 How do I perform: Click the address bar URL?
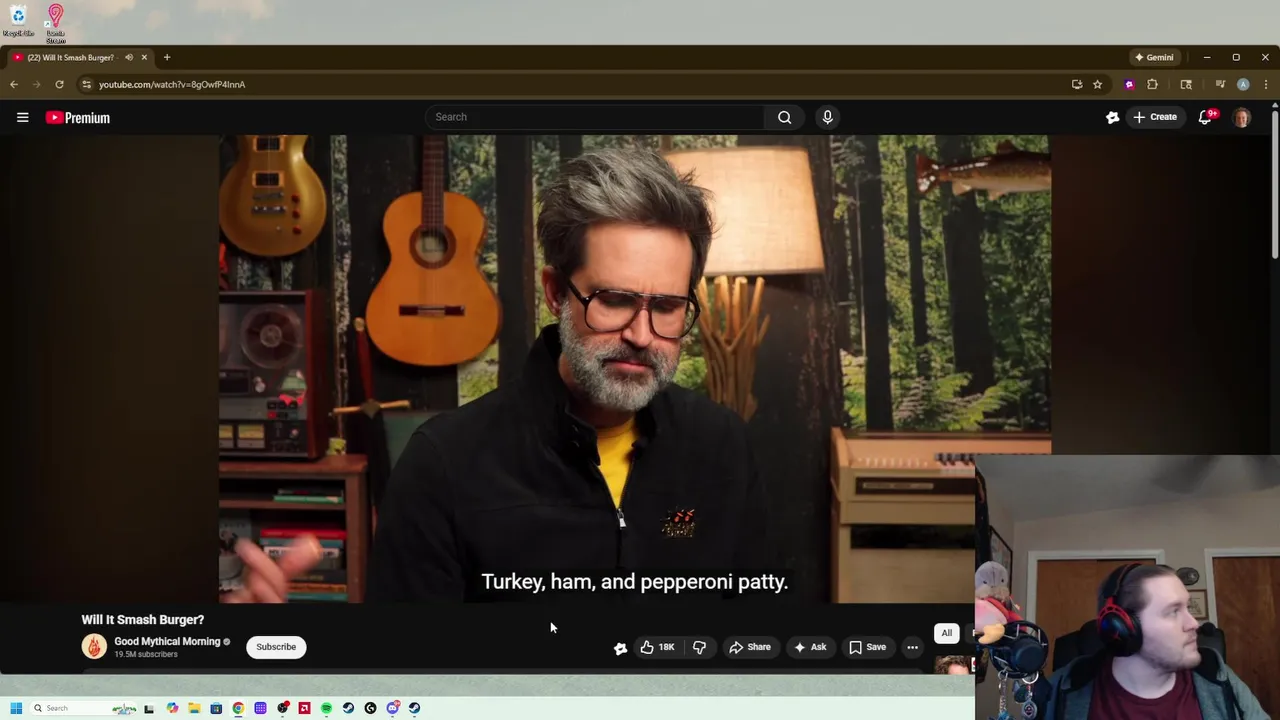[x=172, y=84]
